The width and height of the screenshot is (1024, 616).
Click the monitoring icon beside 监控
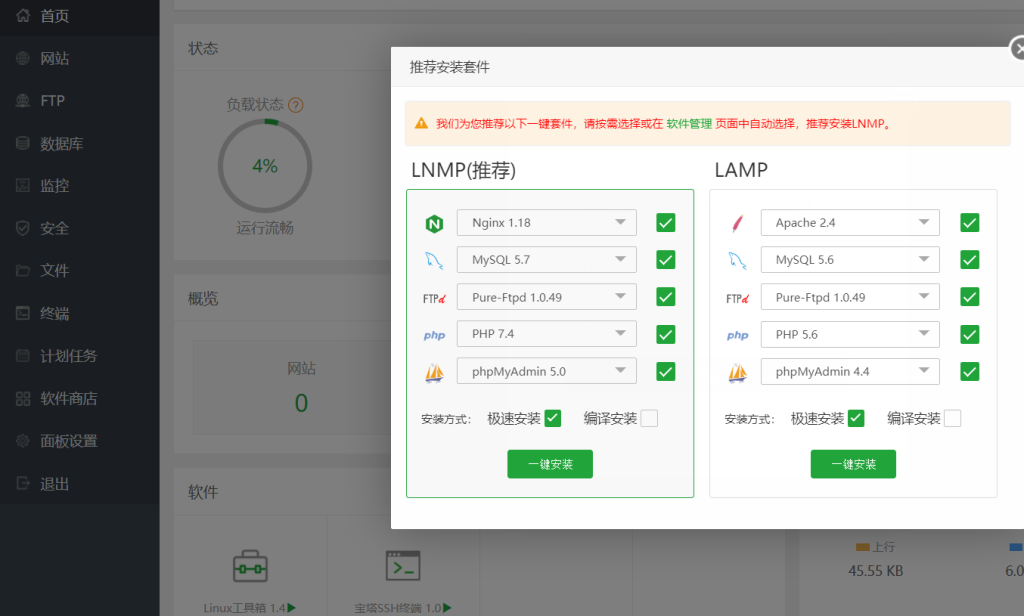23,186
